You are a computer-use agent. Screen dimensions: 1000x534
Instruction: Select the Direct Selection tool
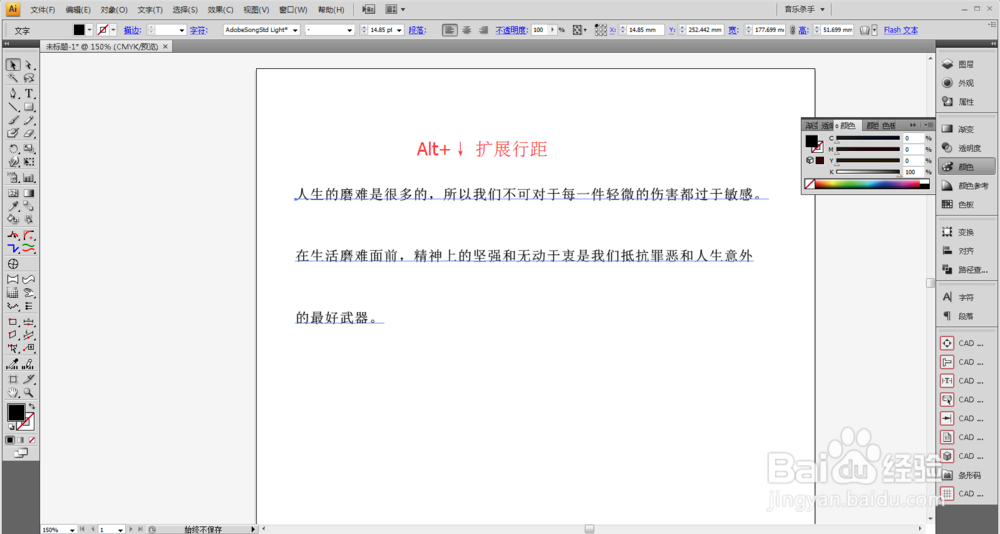click(x=29, y=65)
